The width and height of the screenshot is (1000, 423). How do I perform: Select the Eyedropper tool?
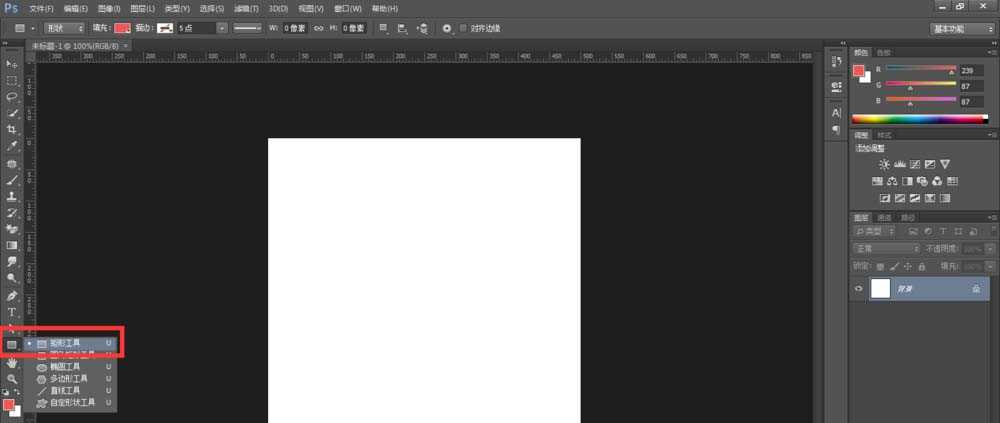coord(12,146)
